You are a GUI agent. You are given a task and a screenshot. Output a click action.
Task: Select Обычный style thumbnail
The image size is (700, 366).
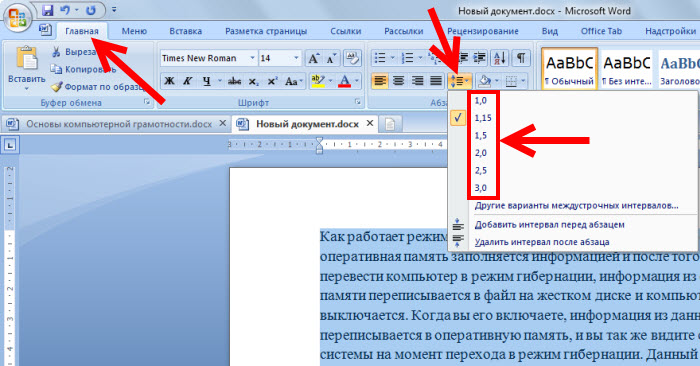(x=569, y=69)
